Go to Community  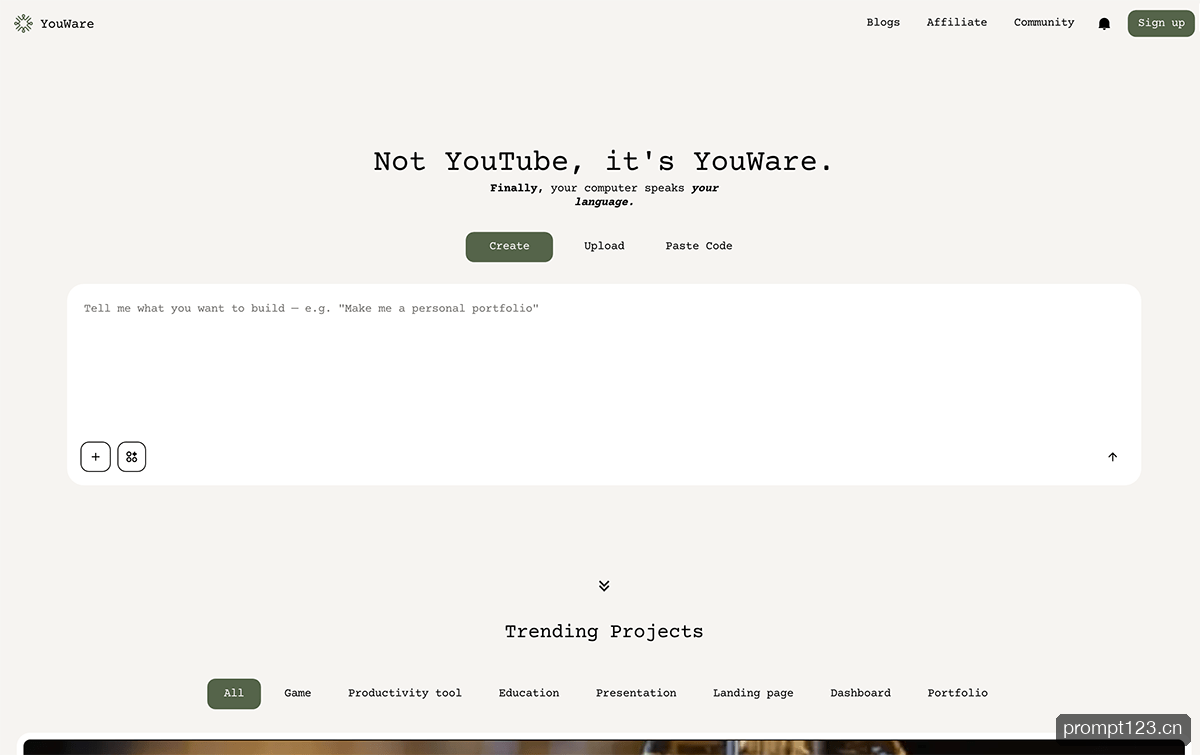(x=1044, y=22)
